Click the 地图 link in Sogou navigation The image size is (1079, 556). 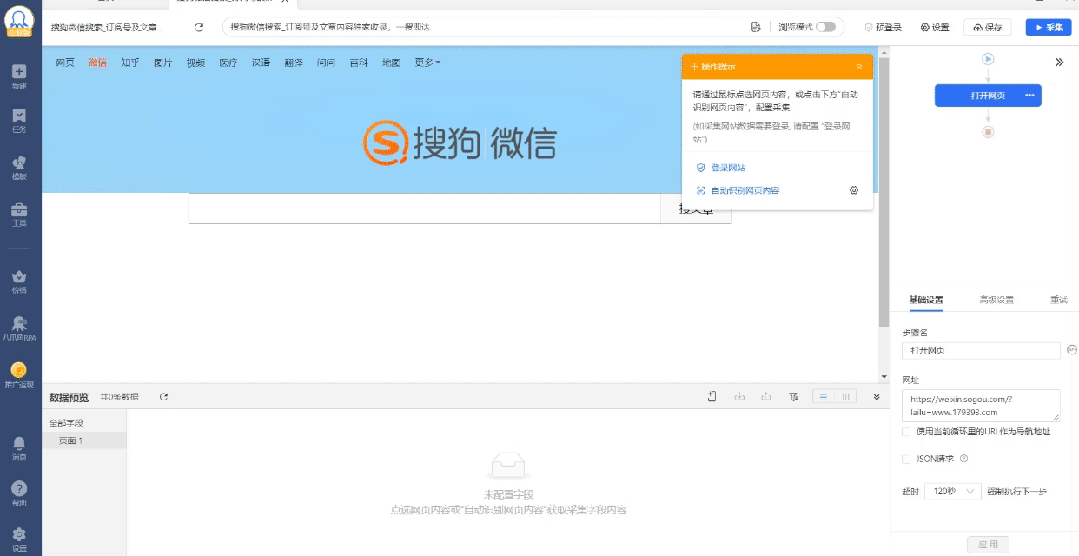391,63
